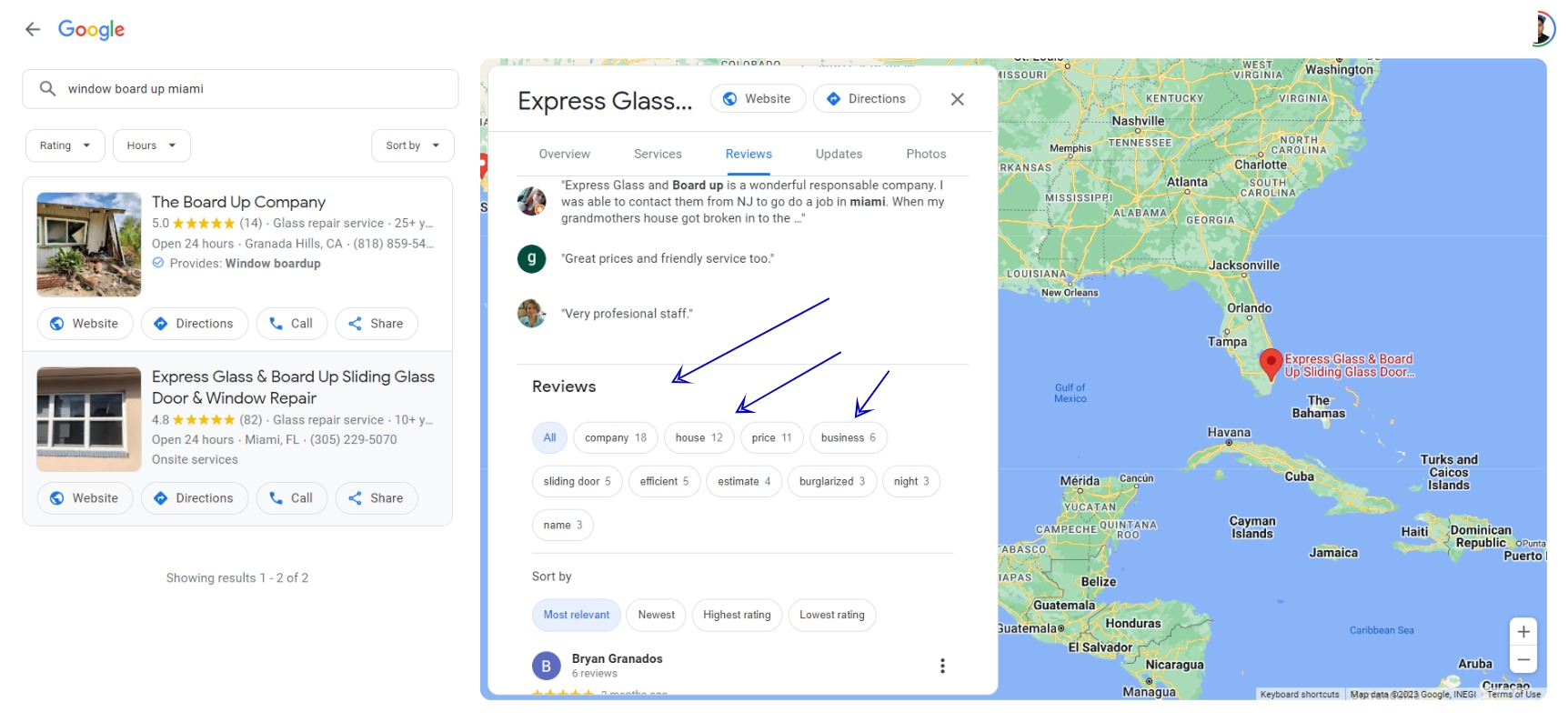The image size is (1568, 722).
Task: Open more options for Bryan Granados review
Action: click(942, 667)
